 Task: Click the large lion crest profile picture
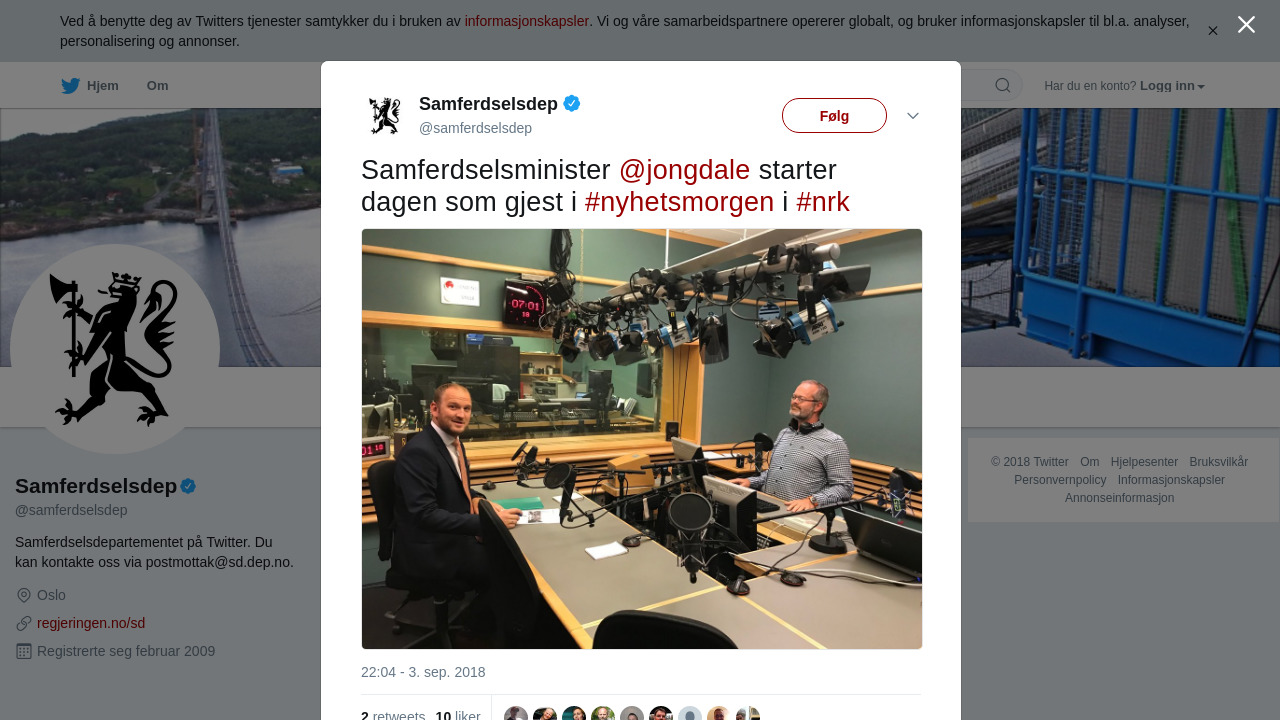coord(115,349)
